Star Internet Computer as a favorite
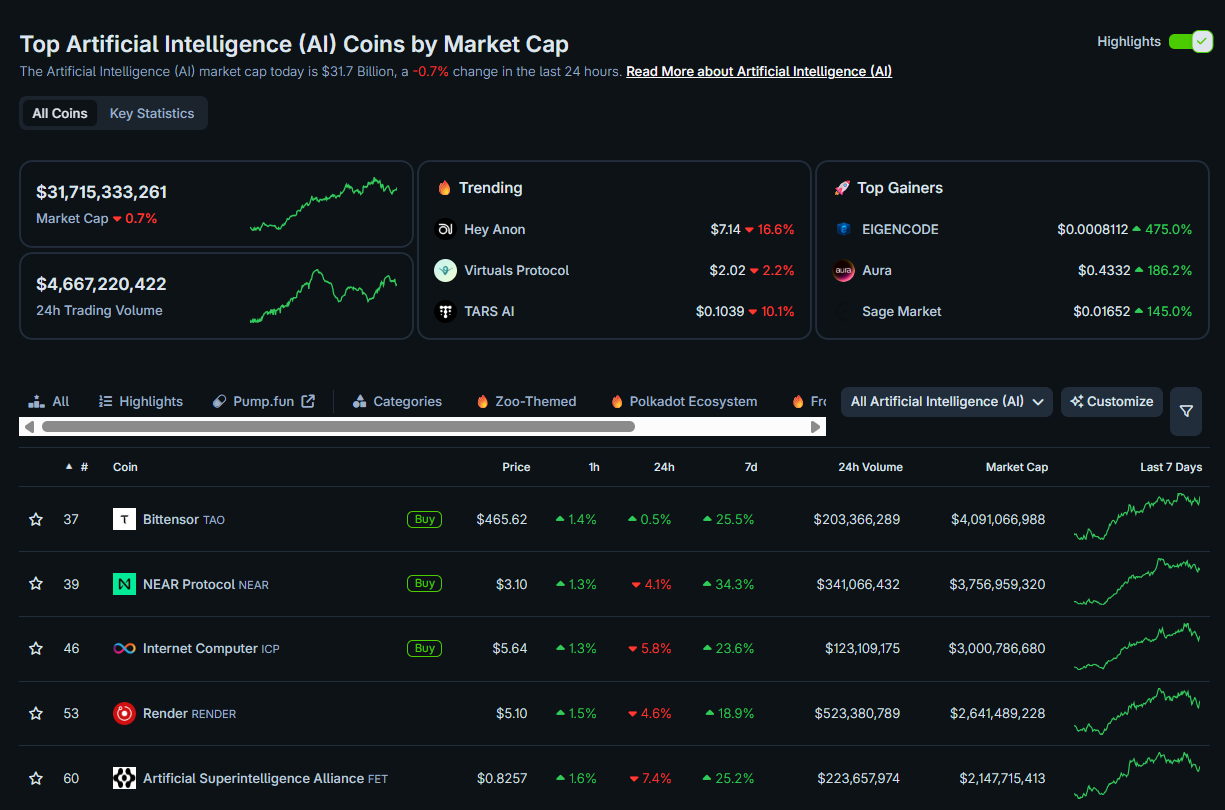Image resolution: width=1225 pixels, height=810 pixels. 36,649
